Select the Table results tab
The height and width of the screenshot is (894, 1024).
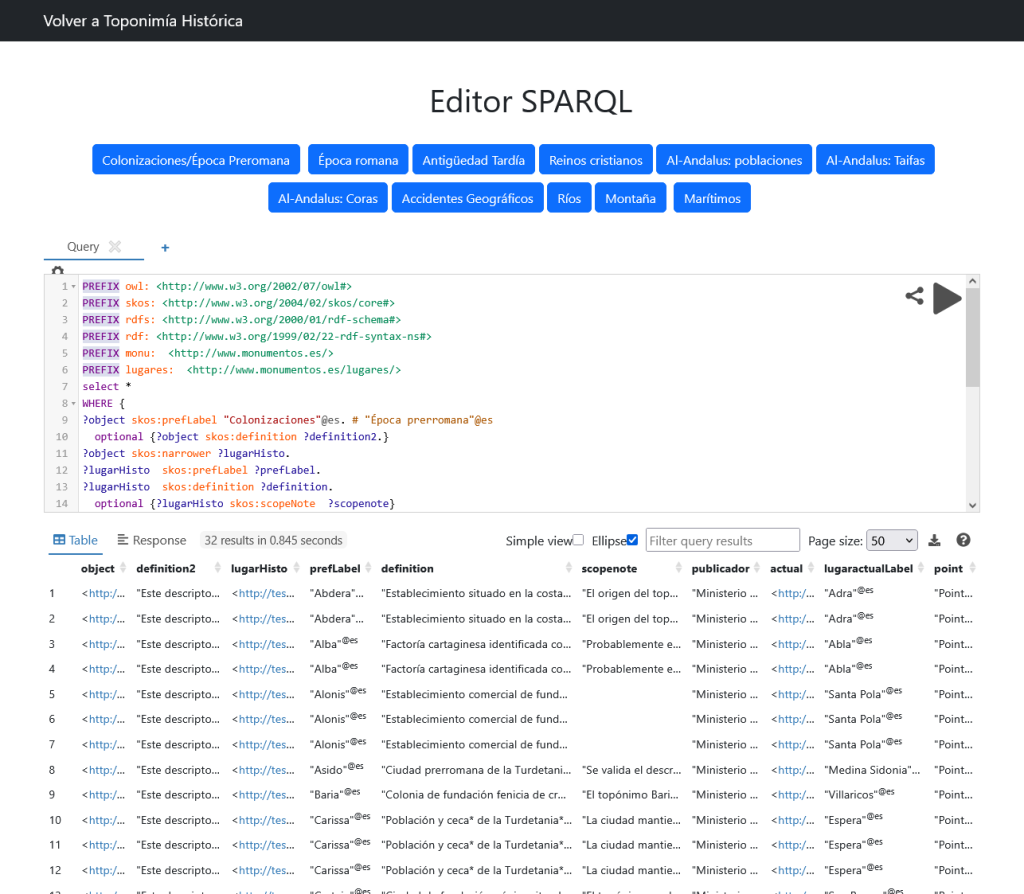[x=75, y=540]
